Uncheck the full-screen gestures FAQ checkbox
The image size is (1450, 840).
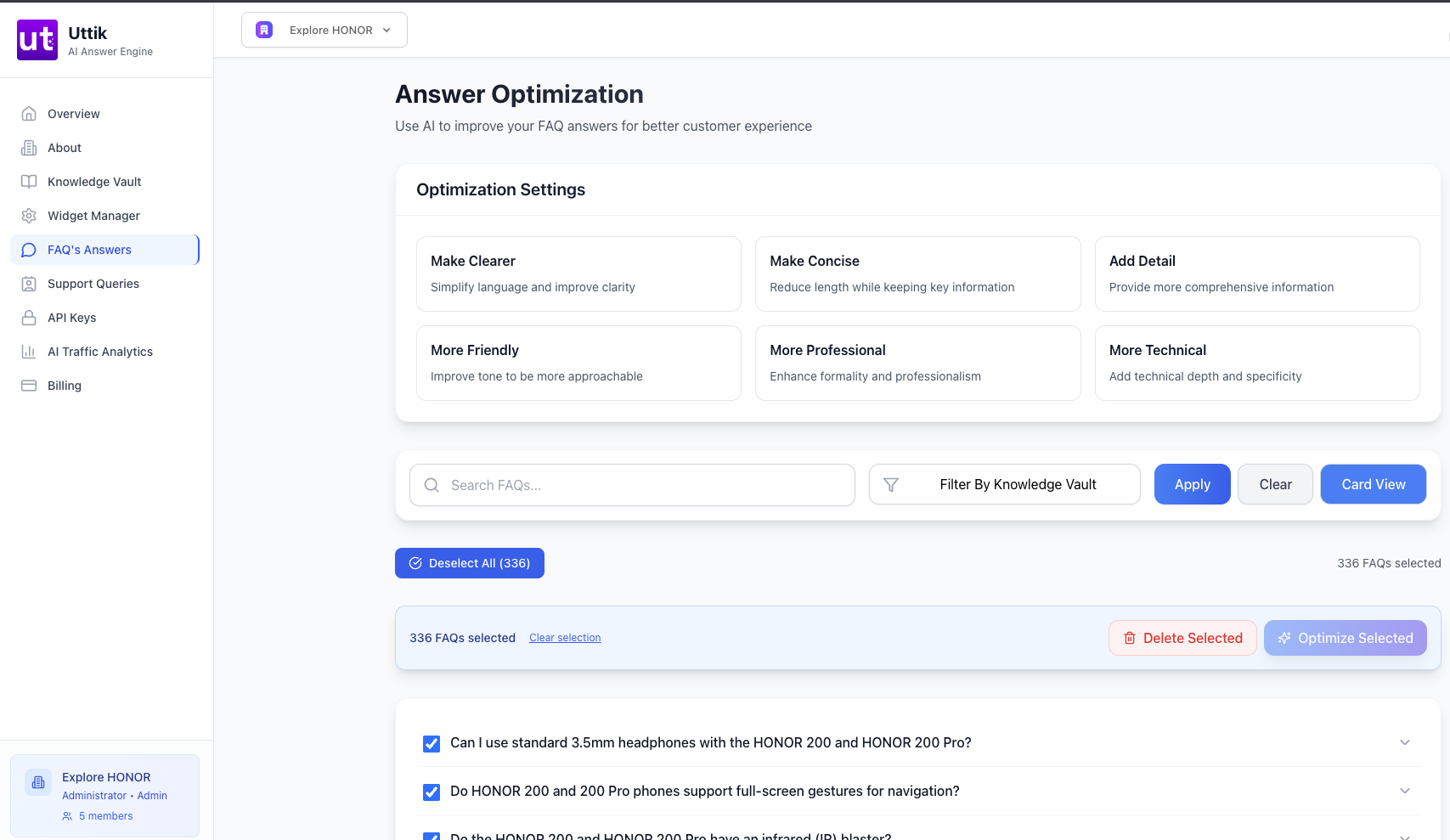(432, 792)
